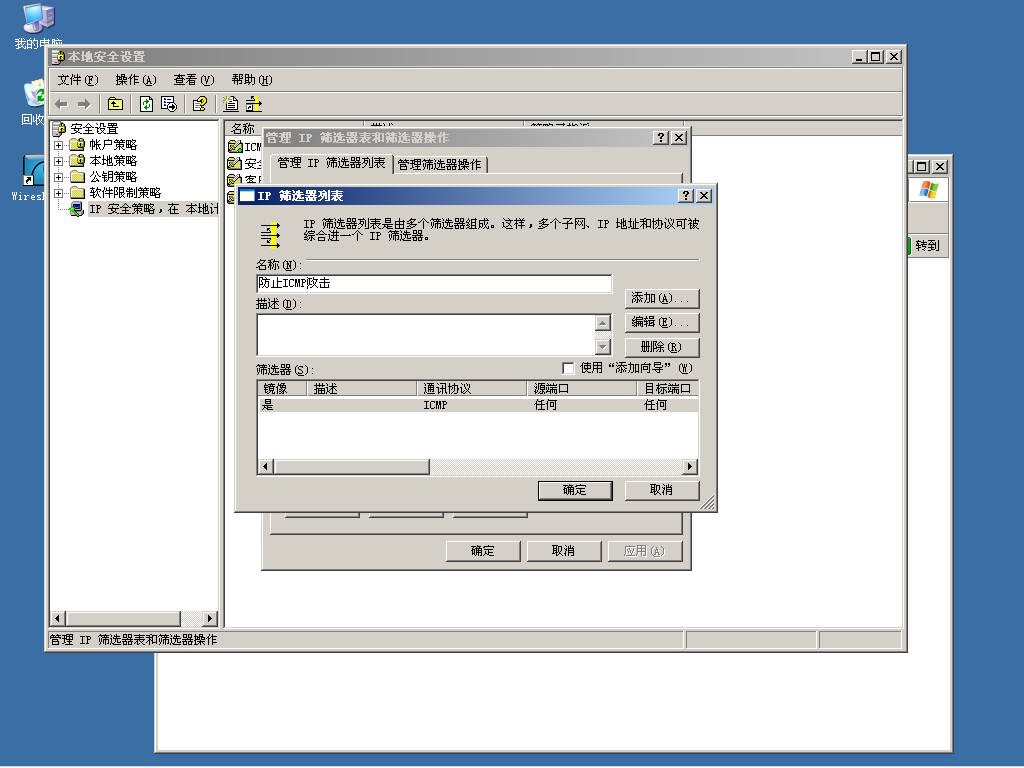Click the 目标端口 column header
This screenshot has height=768, width=1024.
point(667,389)
